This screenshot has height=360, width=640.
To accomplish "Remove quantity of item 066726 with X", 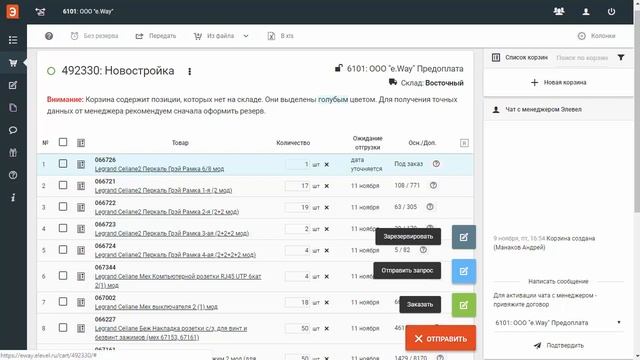I will click(327, 164).
